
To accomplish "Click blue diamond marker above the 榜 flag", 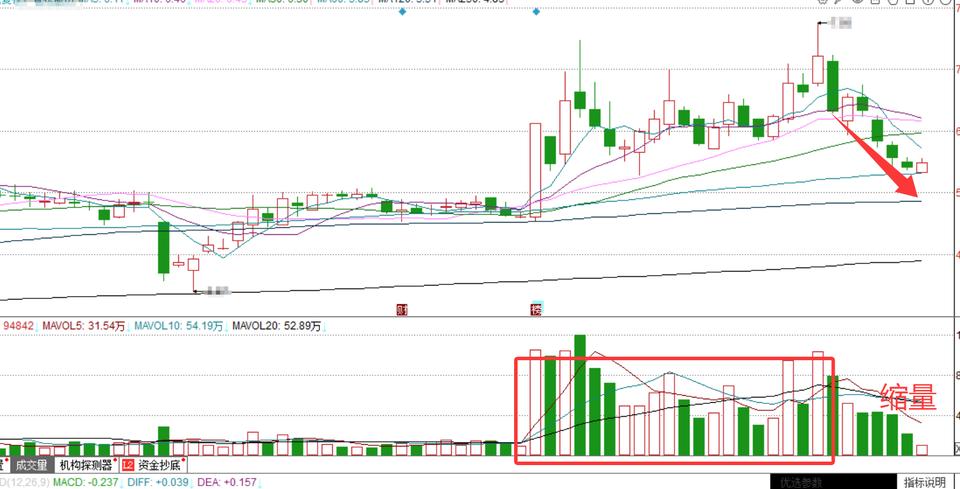I will (x=536, y=11).
